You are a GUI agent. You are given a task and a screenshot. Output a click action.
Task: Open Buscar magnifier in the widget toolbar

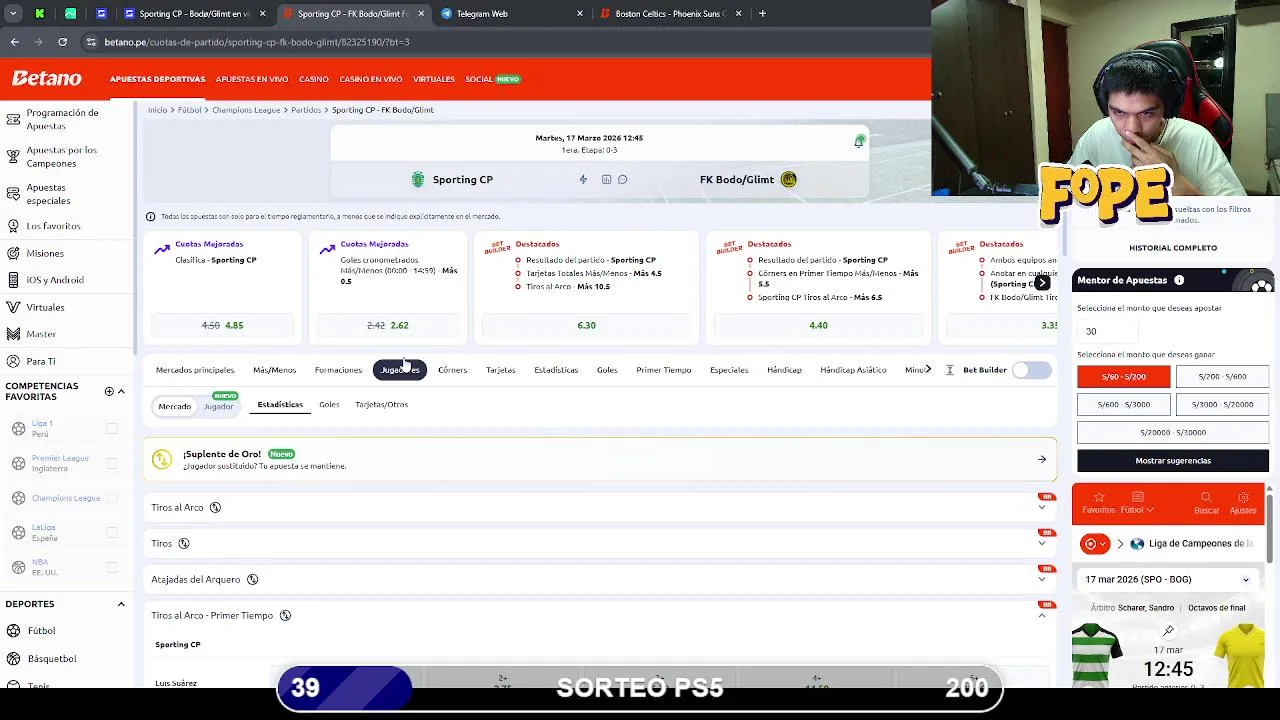click(1206, 503)
